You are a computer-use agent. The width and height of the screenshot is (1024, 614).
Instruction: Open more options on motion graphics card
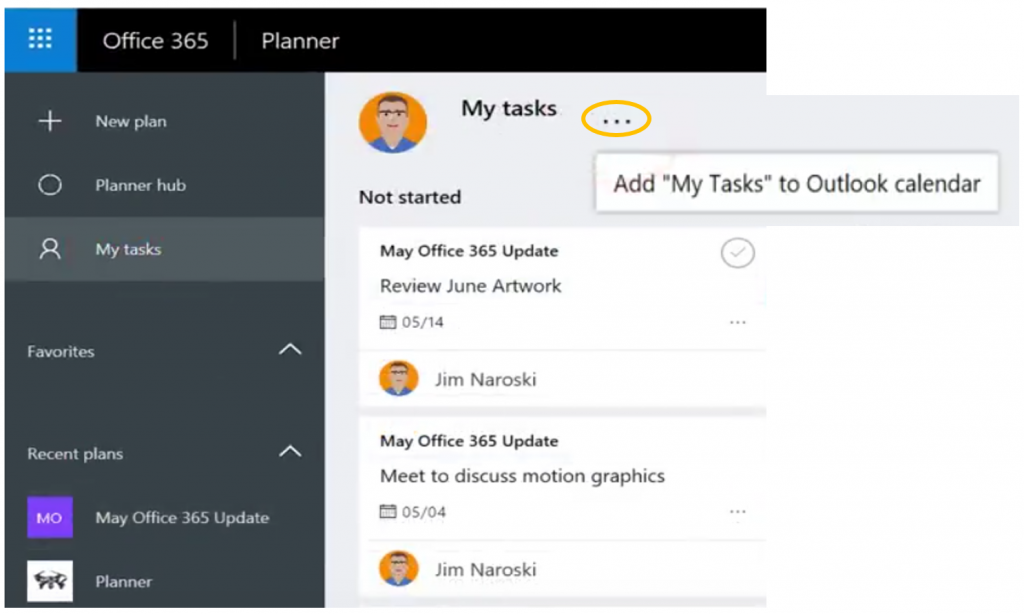pos(738,511)
